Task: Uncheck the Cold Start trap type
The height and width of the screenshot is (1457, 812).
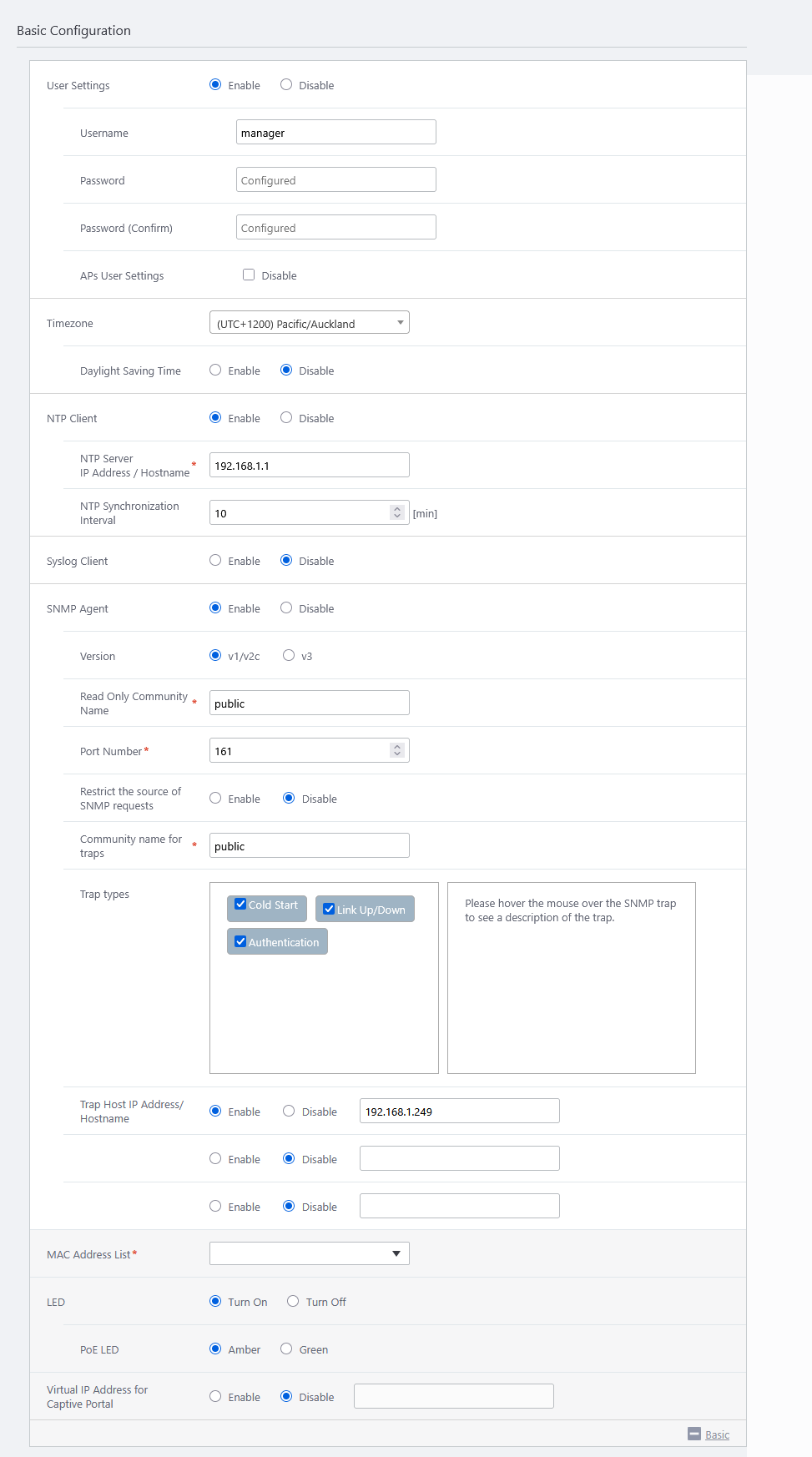Action: coord(240,905)
